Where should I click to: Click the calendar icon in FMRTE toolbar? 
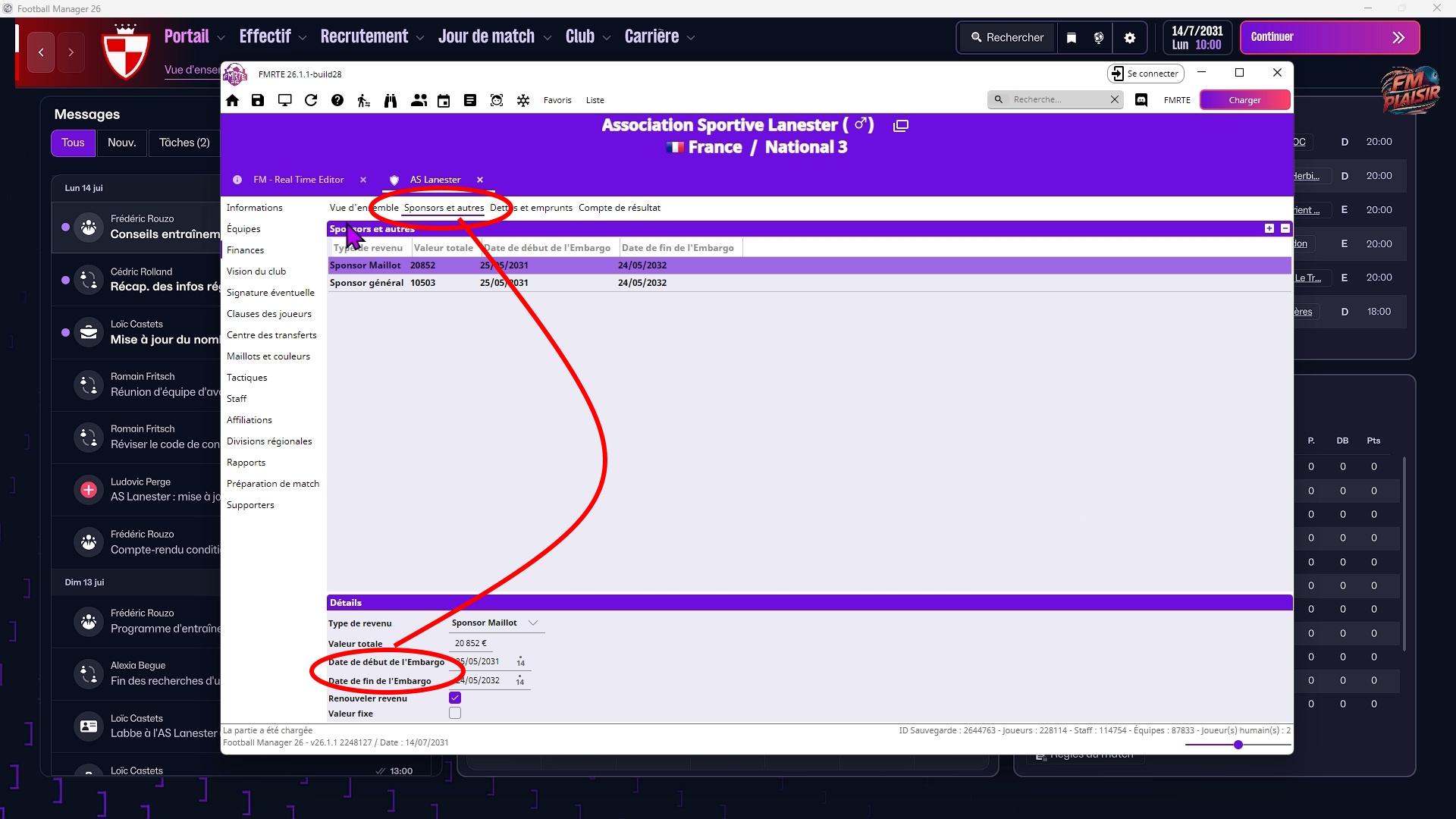click(x=444, y=100)
